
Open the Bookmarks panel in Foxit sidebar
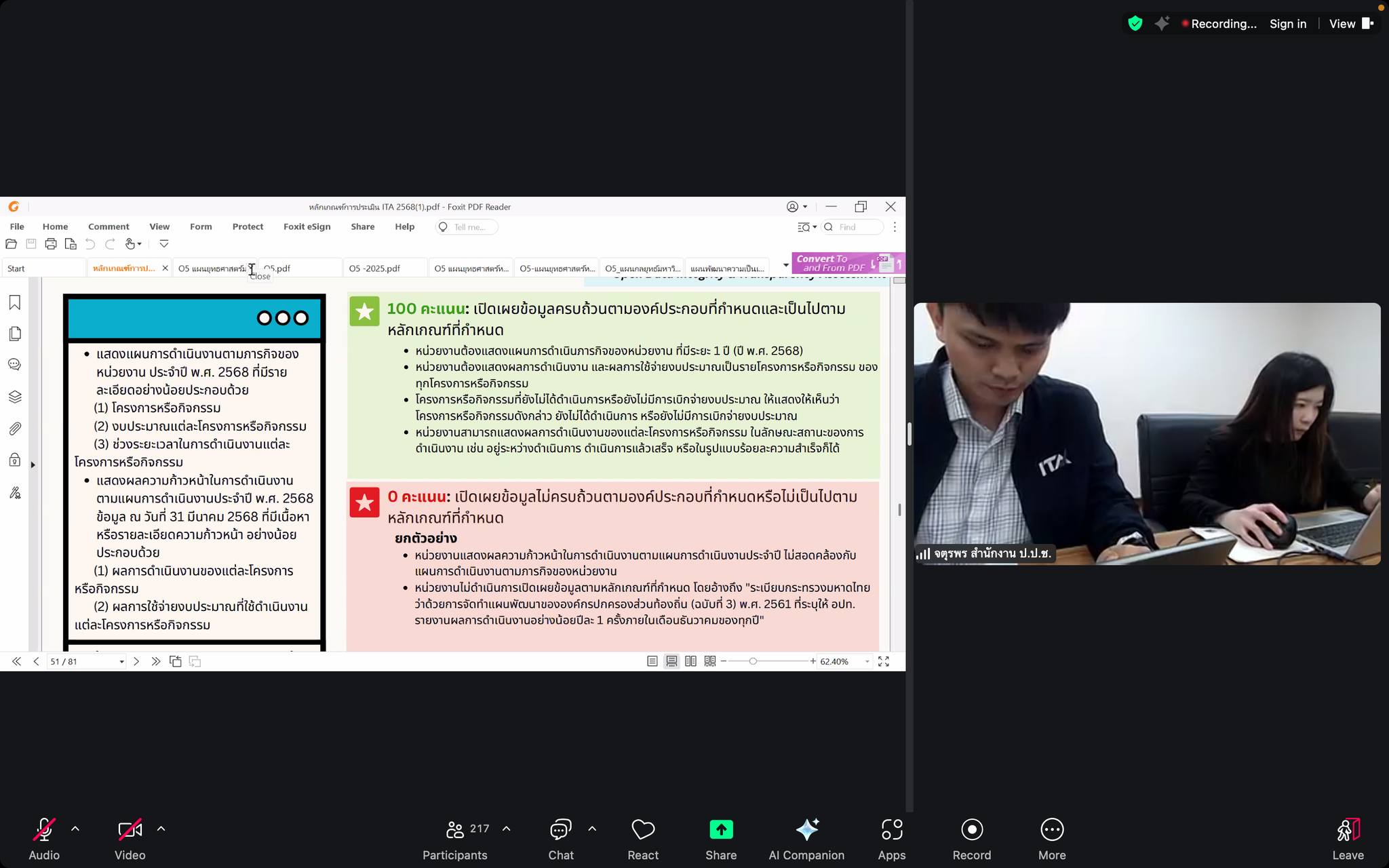14,302
